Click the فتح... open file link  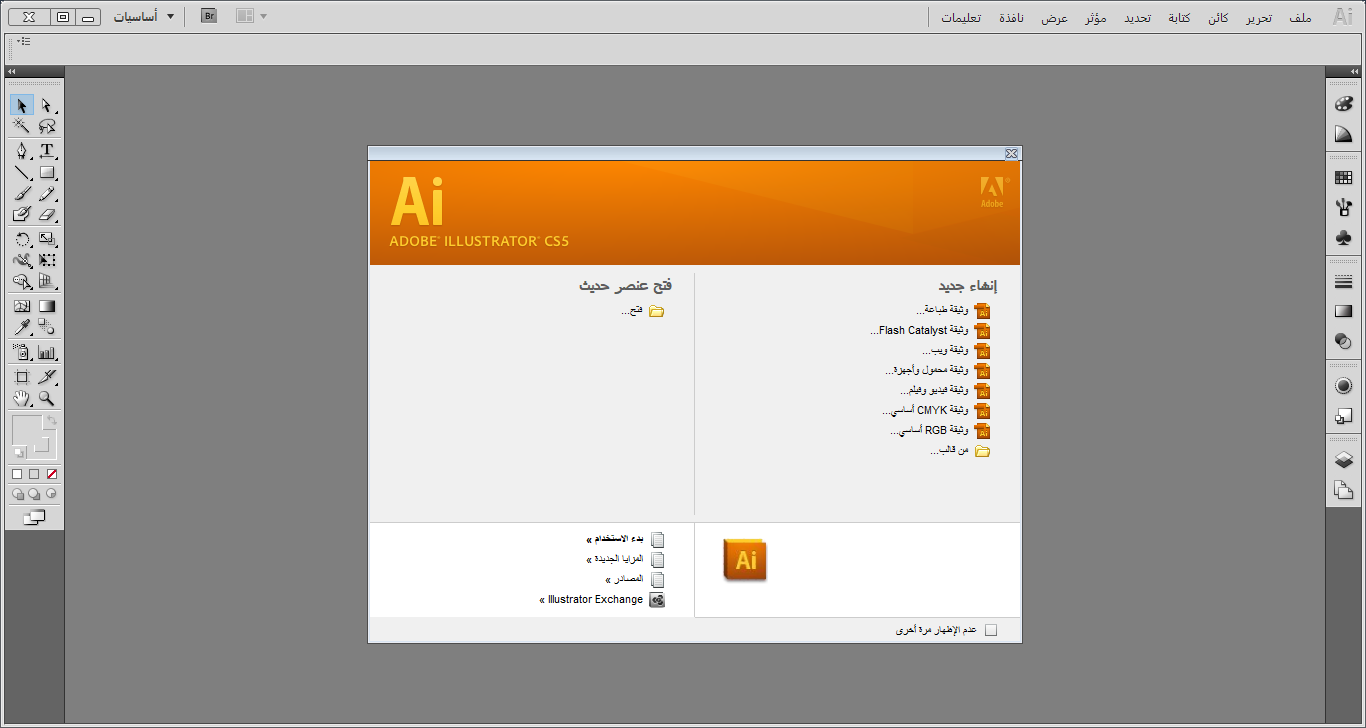point(642,310)
